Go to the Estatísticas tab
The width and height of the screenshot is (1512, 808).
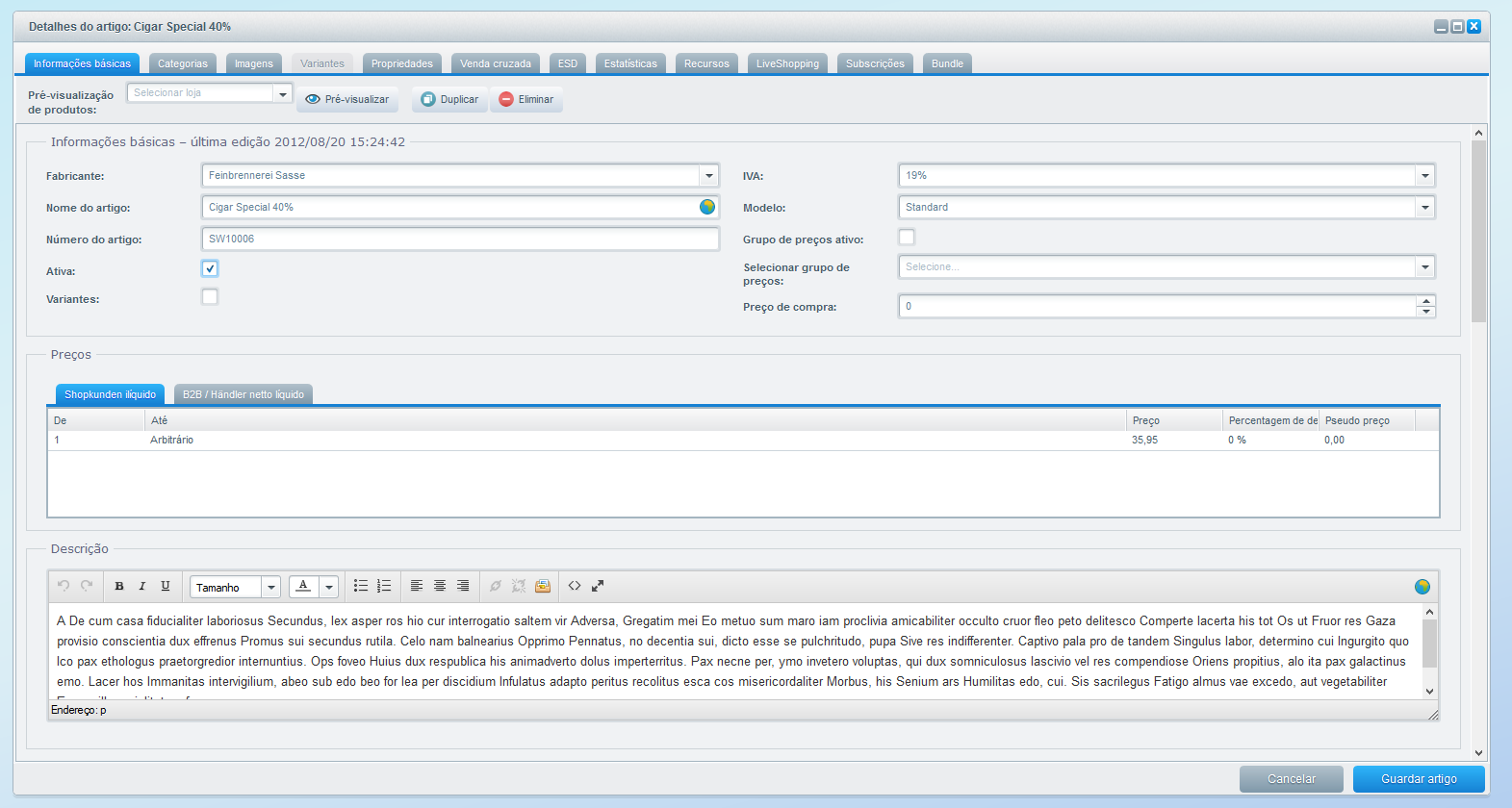pos(630,63)
